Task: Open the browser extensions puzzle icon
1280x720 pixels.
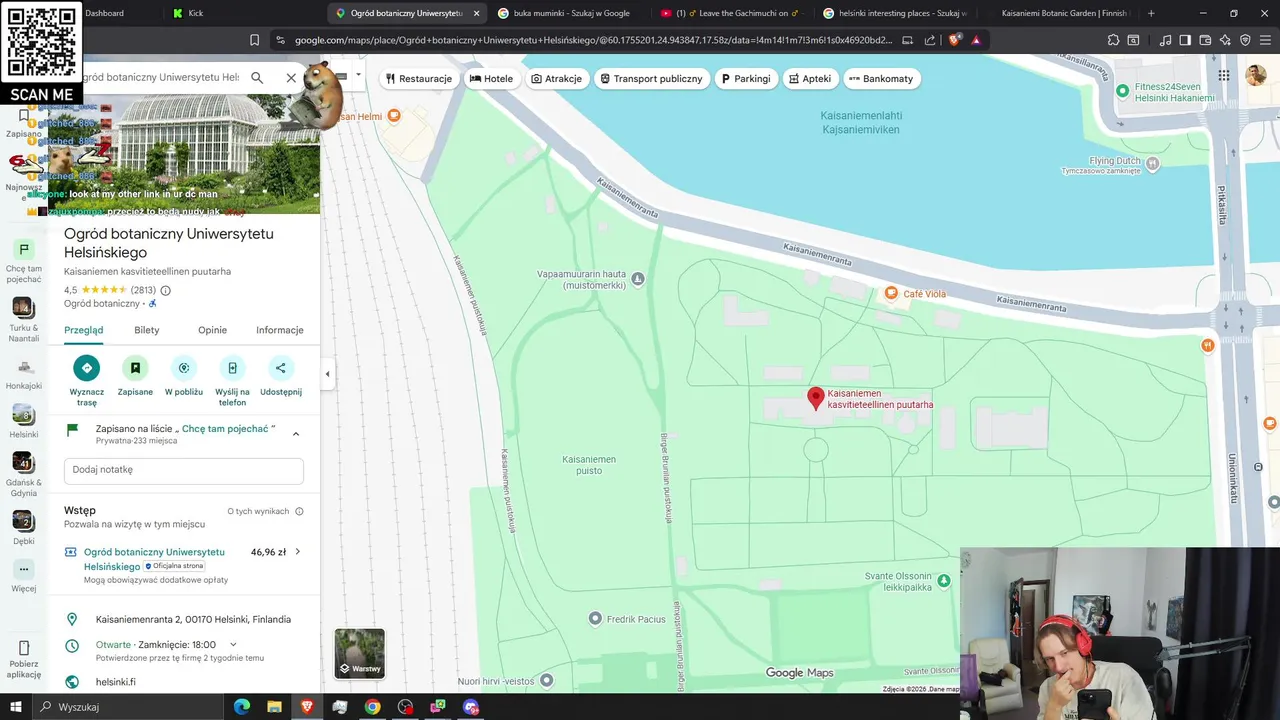Action: point(1114,40)
